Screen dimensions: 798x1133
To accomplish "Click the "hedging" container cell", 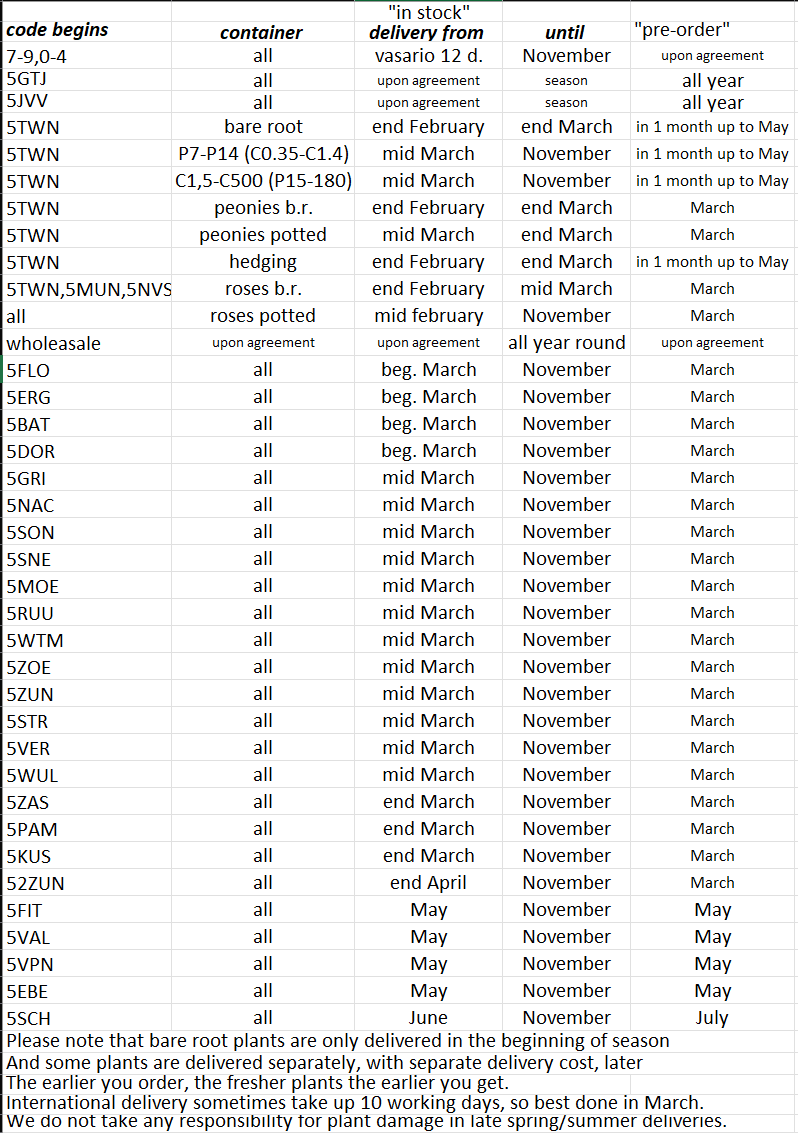I will click(262, 262).
